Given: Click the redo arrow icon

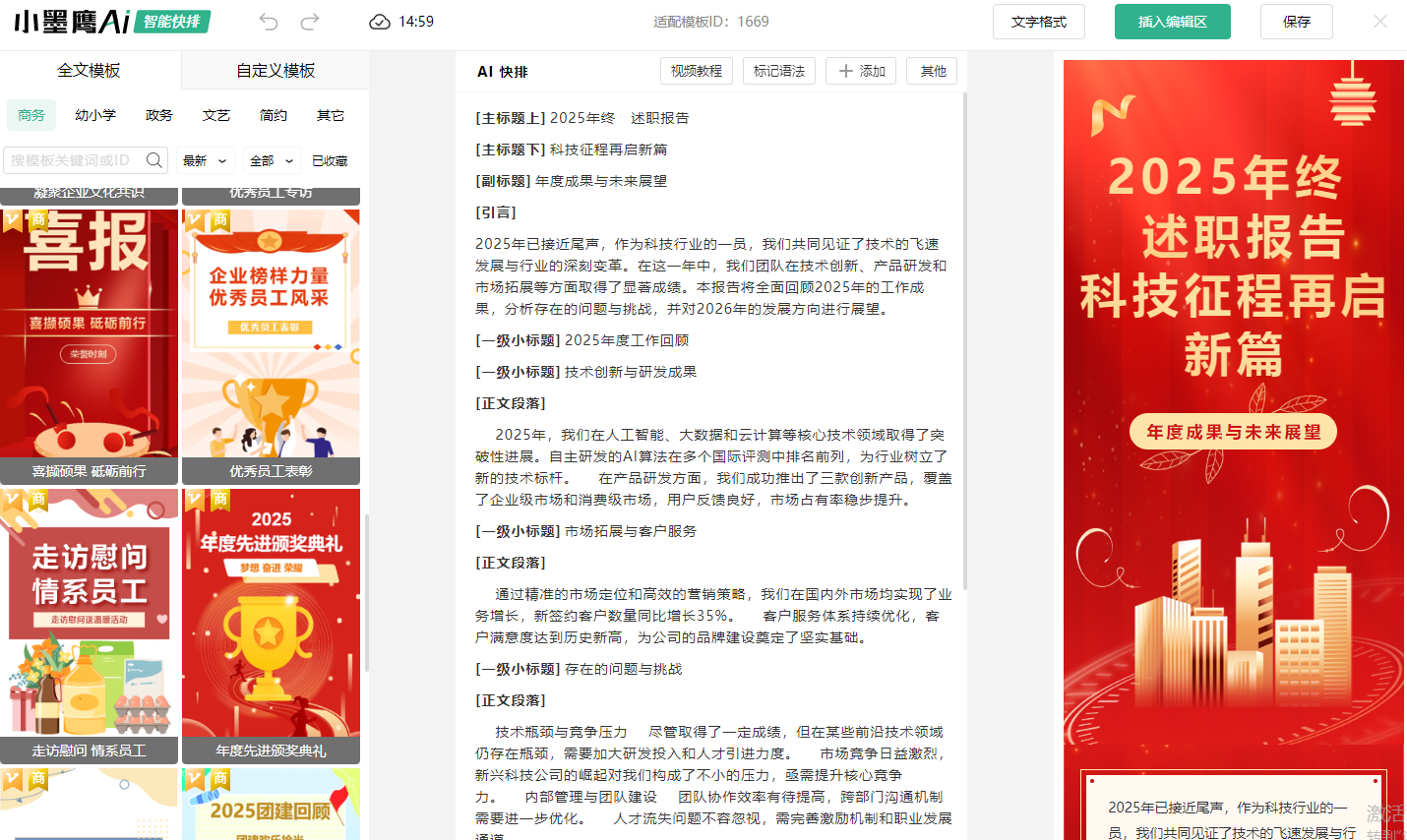Looking at the screenshot, I should [310, 22].
